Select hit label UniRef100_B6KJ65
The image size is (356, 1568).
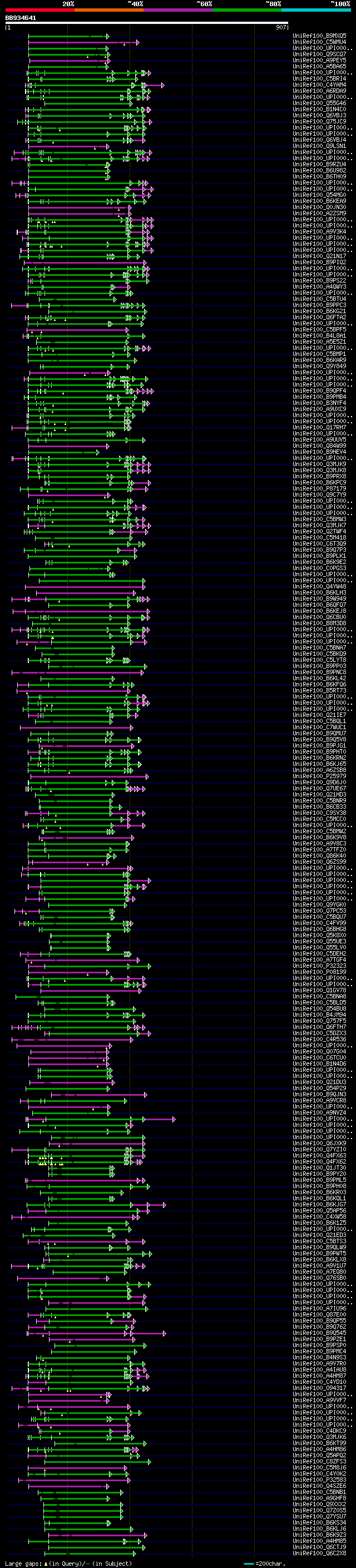click(319, 764)
